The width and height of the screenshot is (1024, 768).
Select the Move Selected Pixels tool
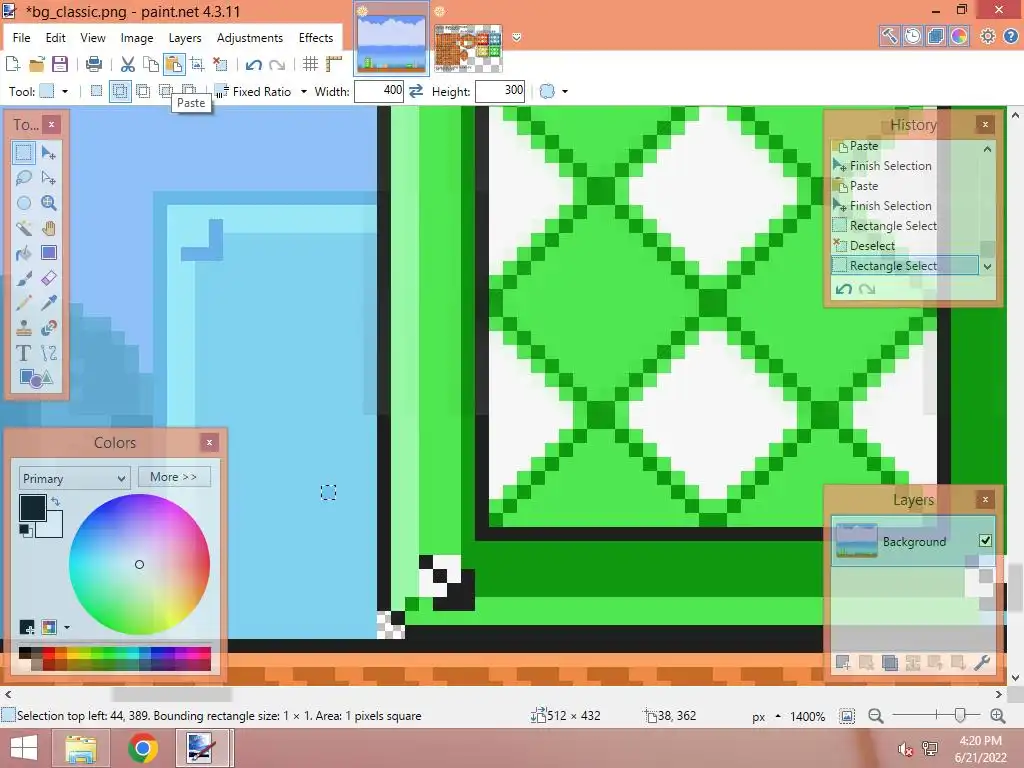[49, 153]
